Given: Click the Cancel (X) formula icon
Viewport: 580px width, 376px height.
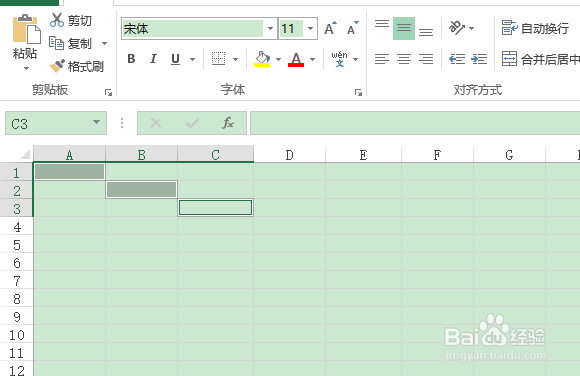Looking at the screenshot, I should pos(156,123).
